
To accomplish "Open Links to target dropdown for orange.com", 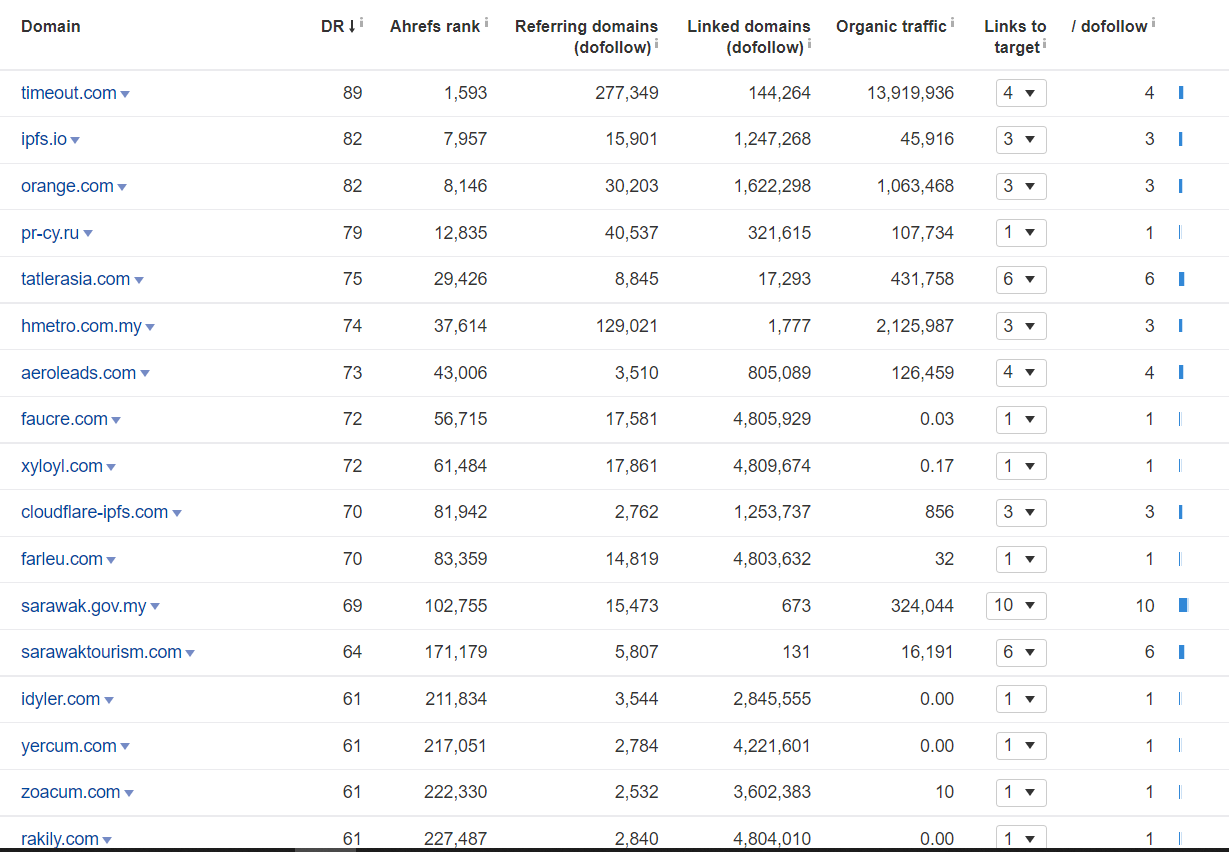I will click(1021, 186).
